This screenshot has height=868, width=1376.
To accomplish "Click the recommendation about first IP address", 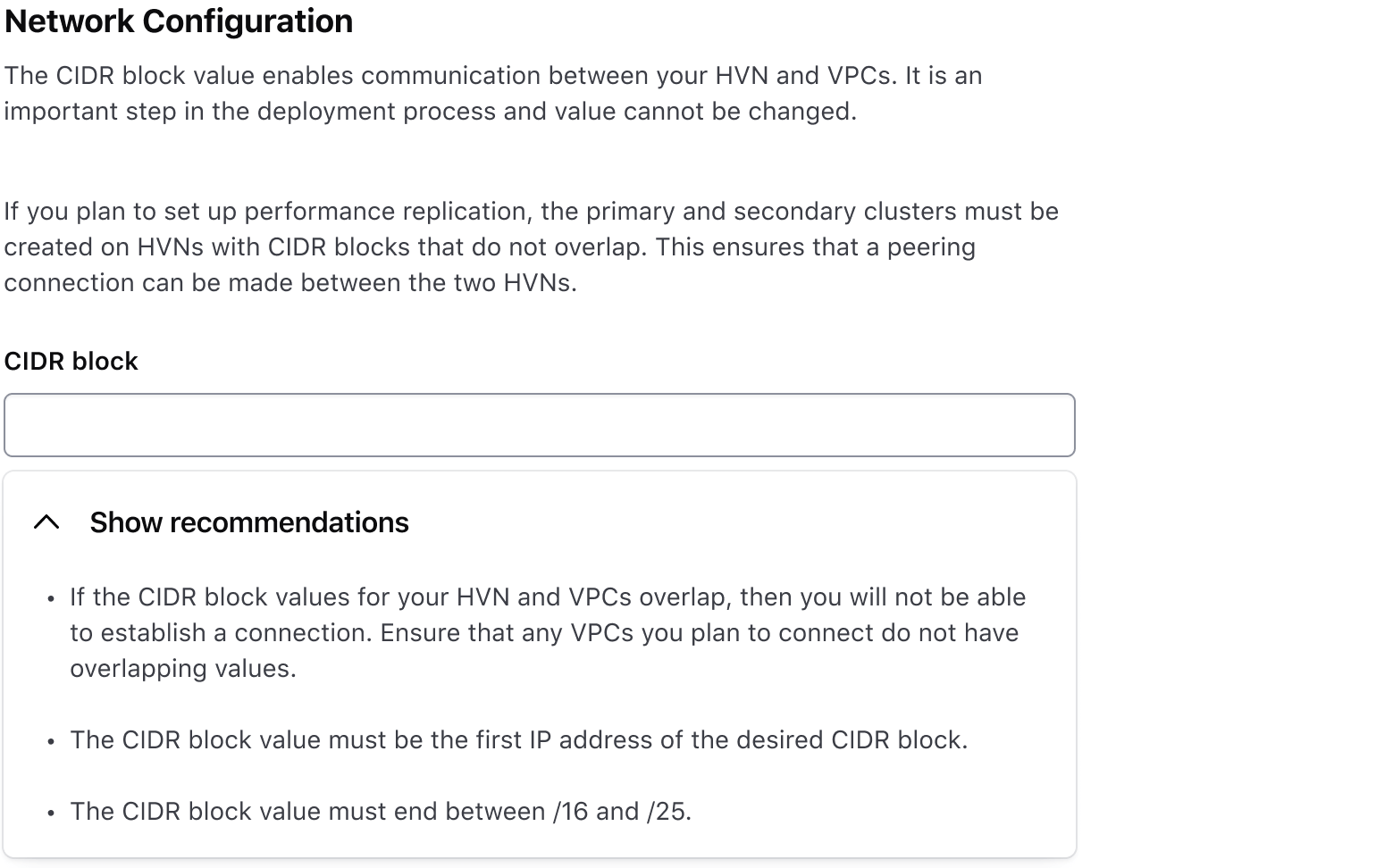I will [518, 739].
